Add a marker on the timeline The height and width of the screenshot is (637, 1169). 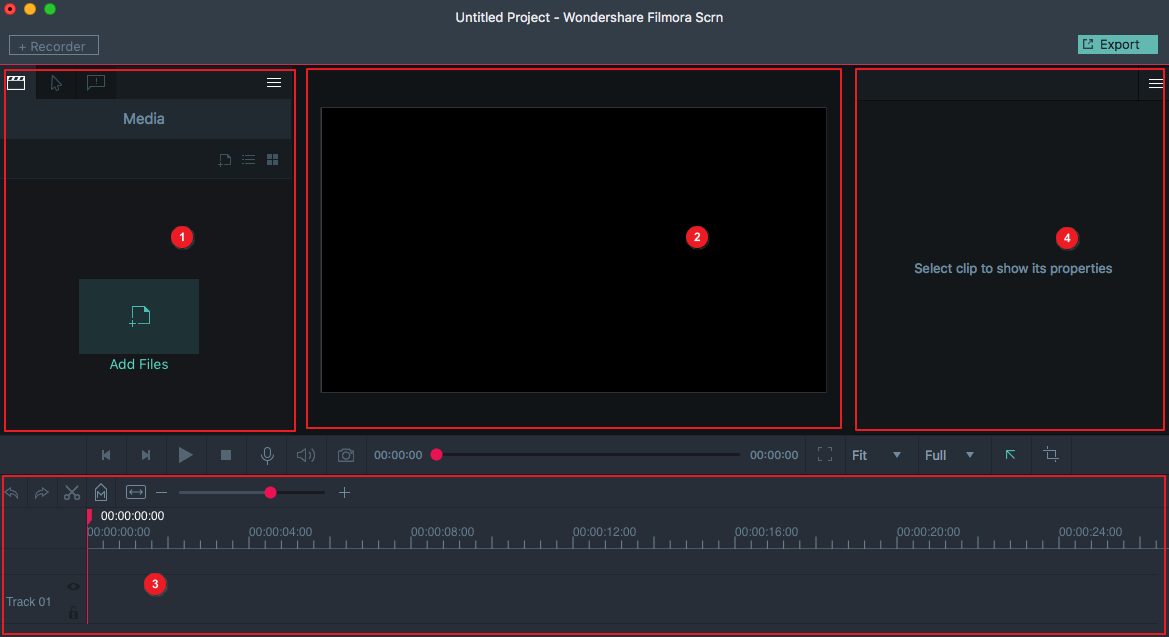coord(101,492)
